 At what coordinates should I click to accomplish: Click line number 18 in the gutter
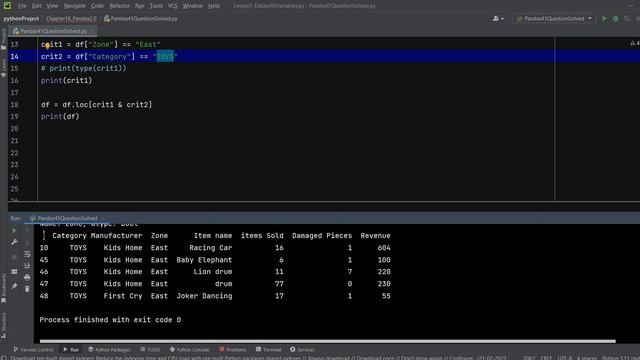pyautogui.click(x=14, y=104)
